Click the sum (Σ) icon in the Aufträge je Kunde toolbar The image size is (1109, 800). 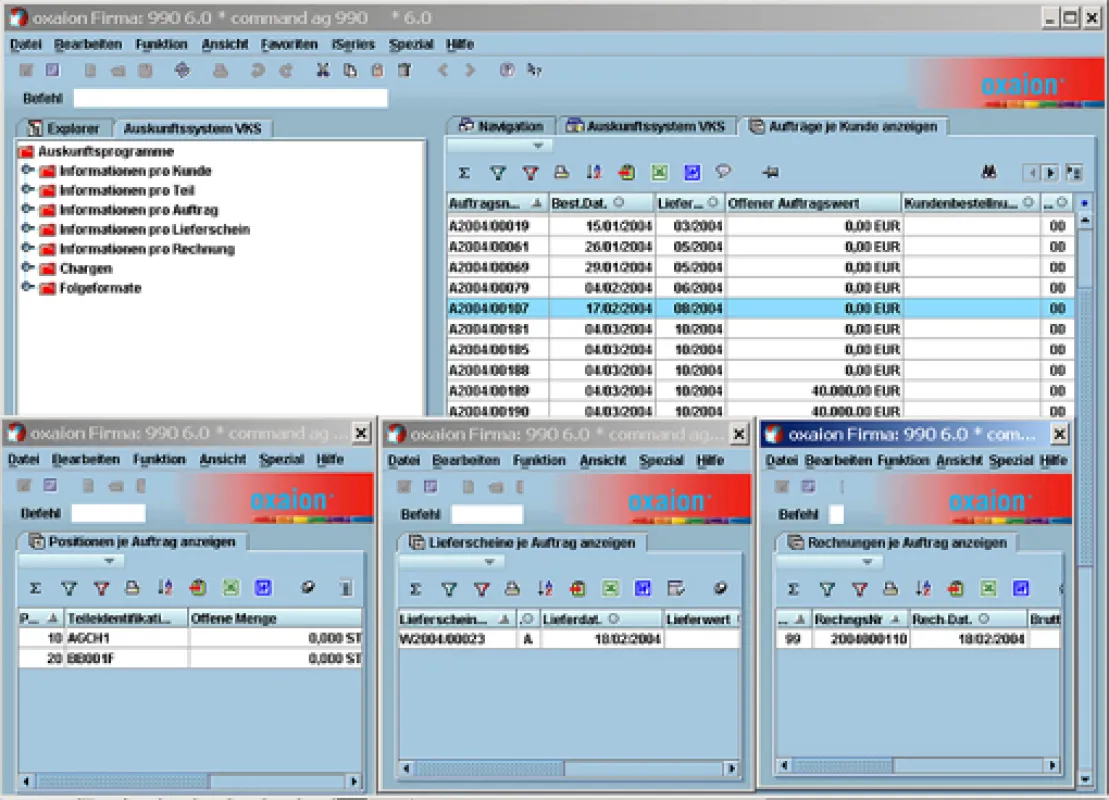464,173
